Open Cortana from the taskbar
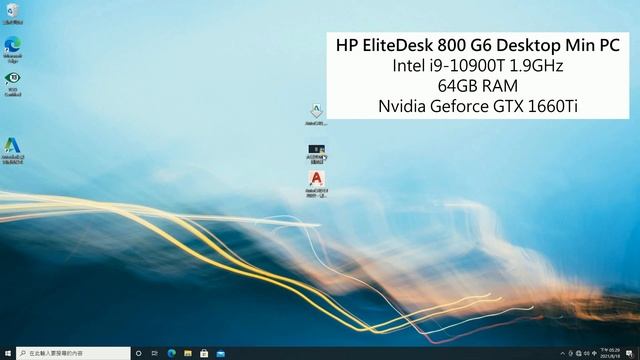 [139, 353]
